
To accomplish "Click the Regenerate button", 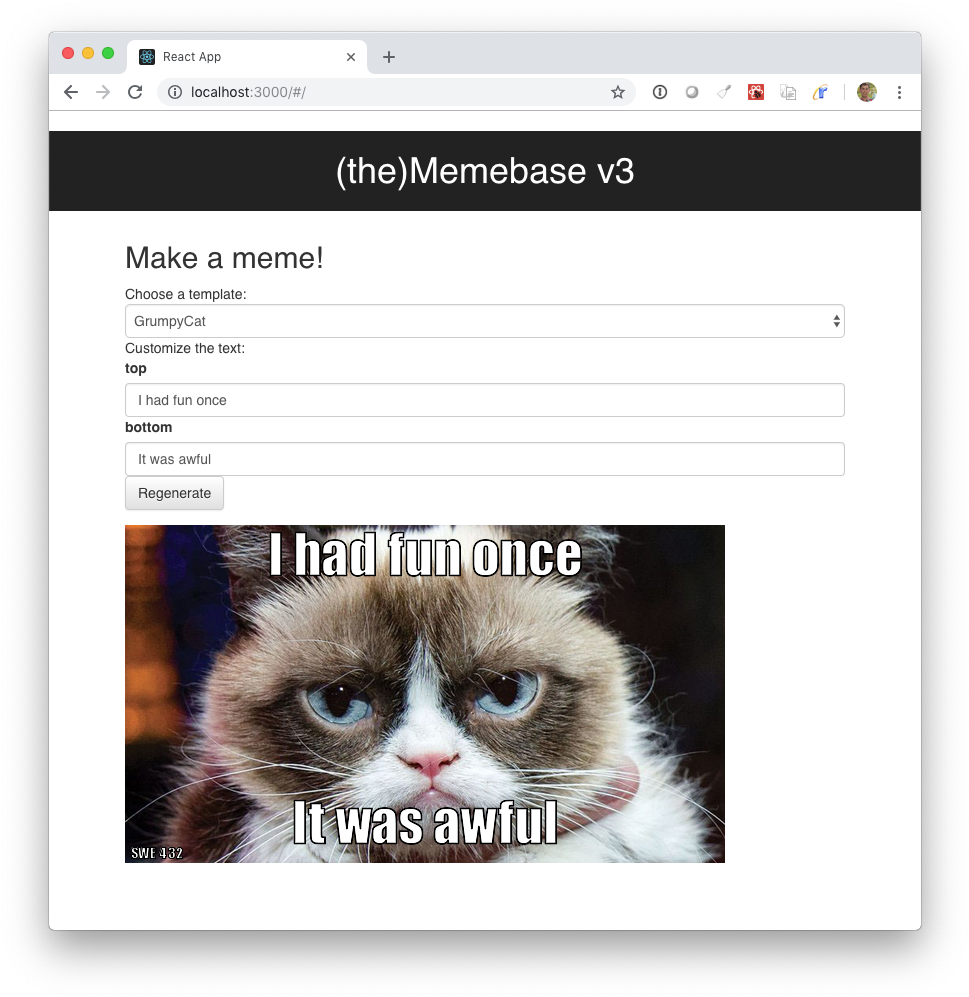I will click(174, 493).
